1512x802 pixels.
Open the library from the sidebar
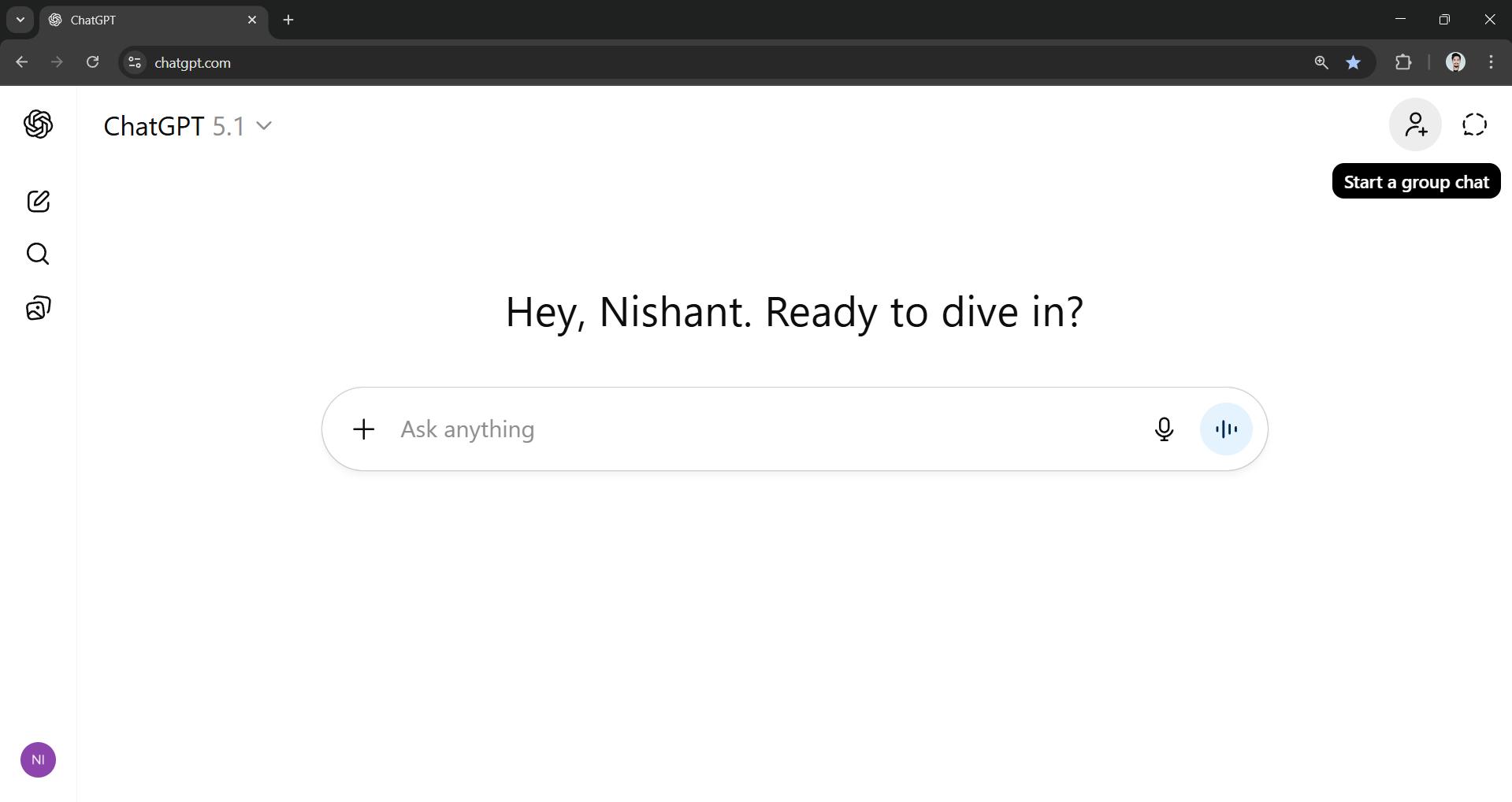tap(38, 308)
